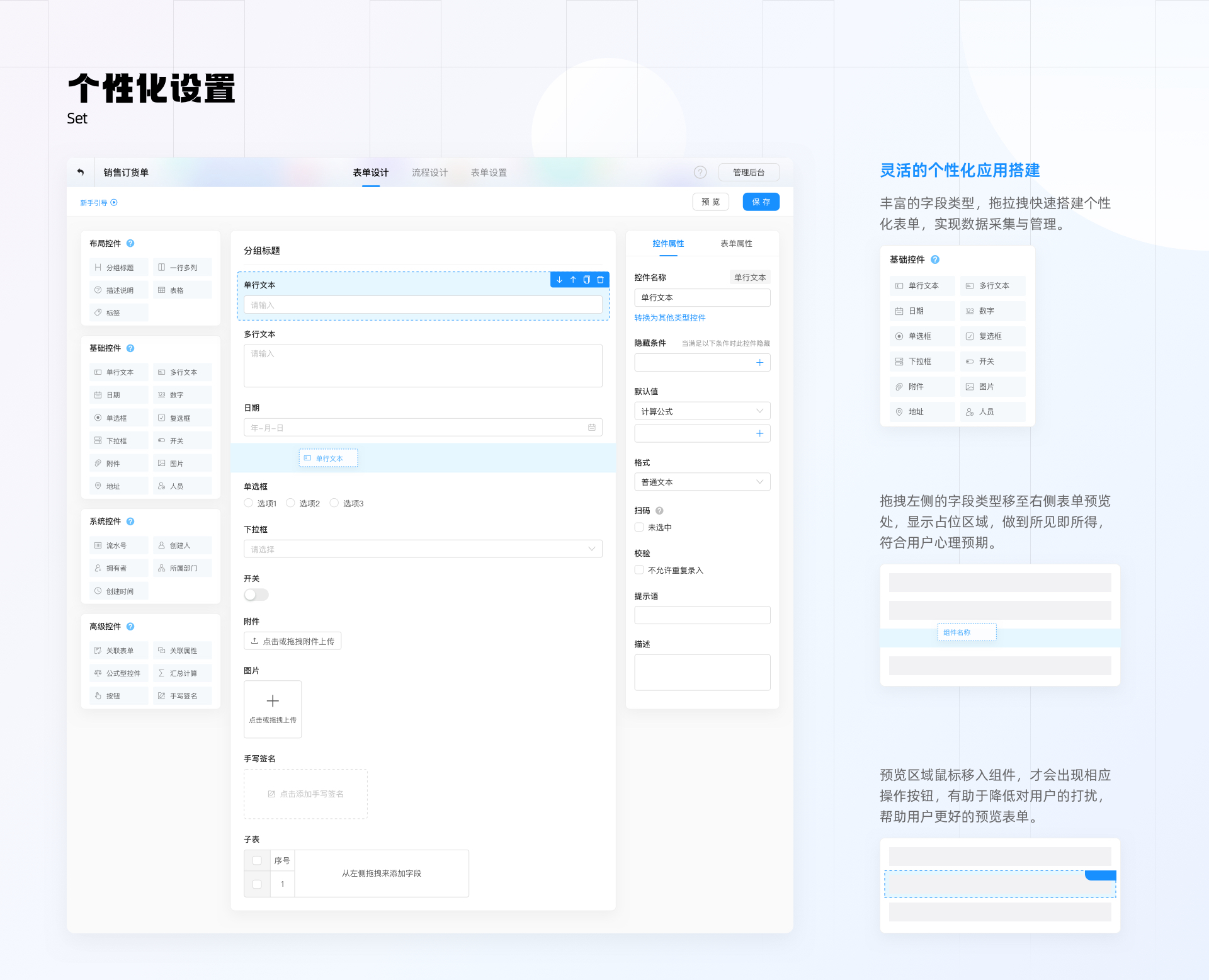This screenshot has height=980, width=1209.
Task: Check the 不允许重复录入 checkbox
Action: point(639,570)
